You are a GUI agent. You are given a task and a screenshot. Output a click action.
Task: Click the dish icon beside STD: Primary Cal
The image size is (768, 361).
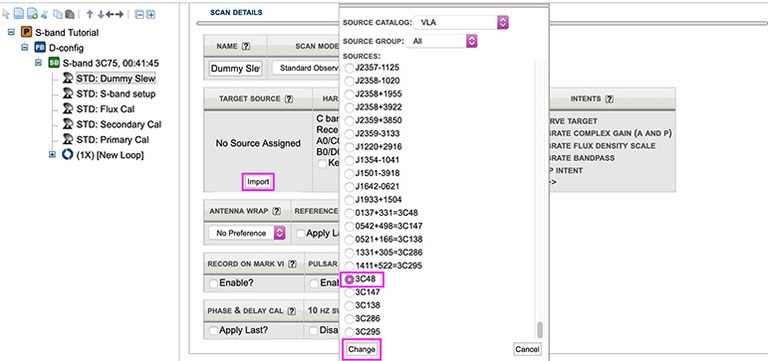pyautogui.click(x=68, y=140)
